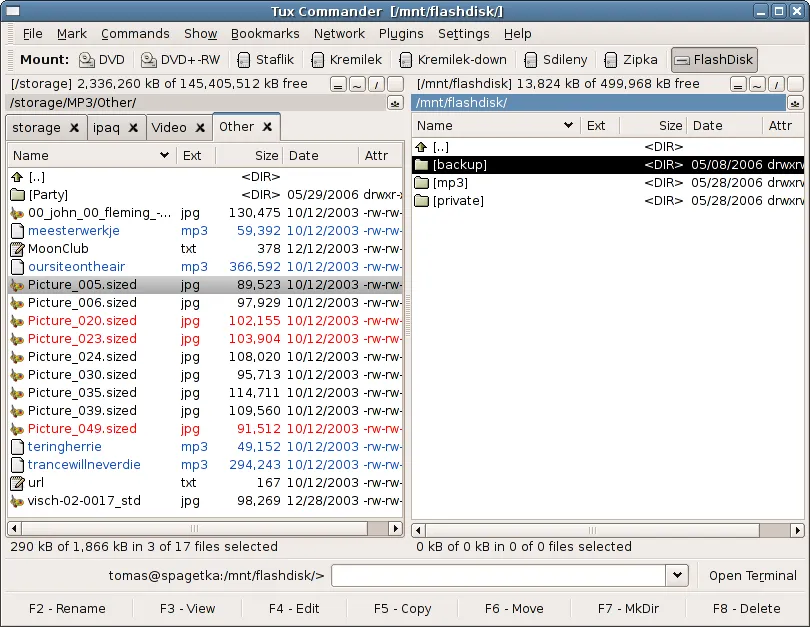
Task: Go to home directory in right panel
Action: [757, 85]
